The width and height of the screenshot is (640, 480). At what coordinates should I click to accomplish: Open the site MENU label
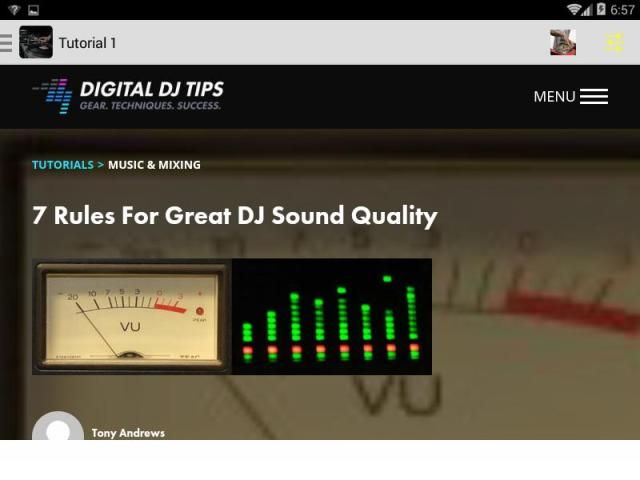554,97
